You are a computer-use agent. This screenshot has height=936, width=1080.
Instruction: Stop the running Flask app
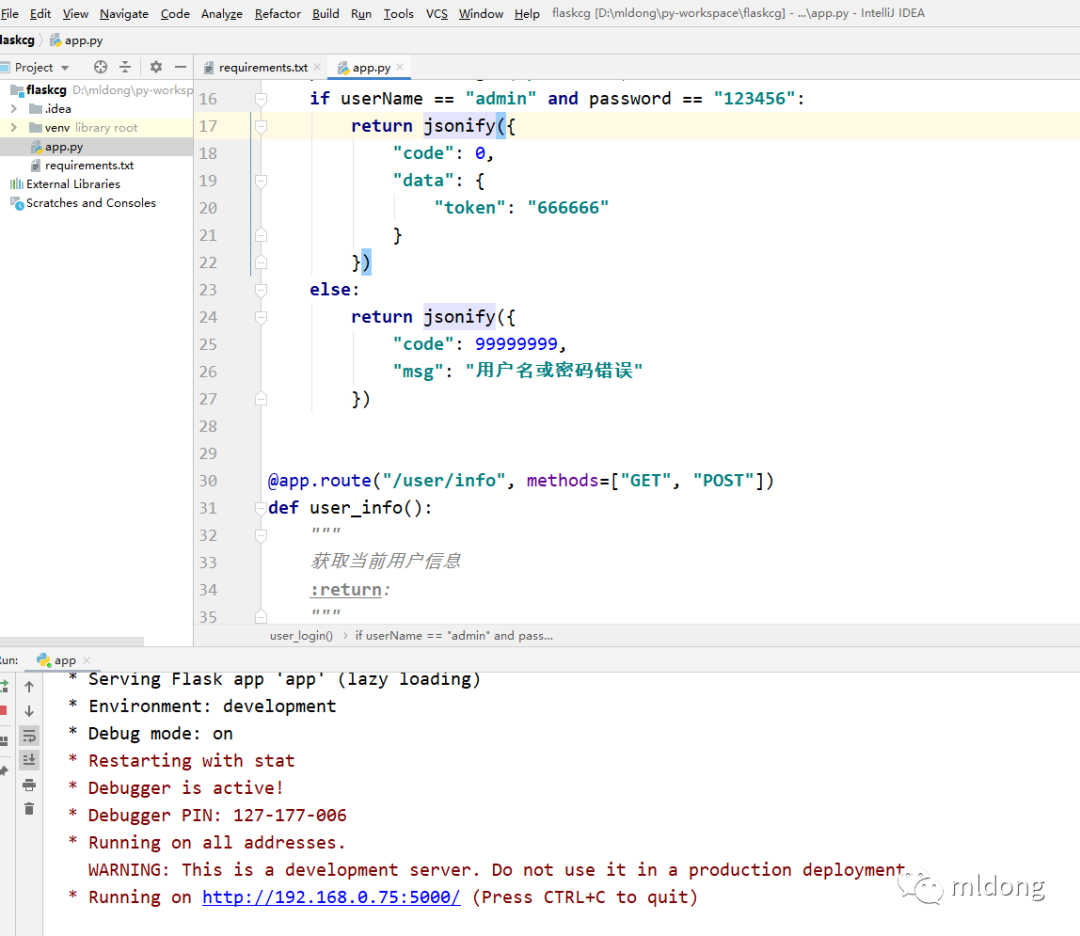3,710
